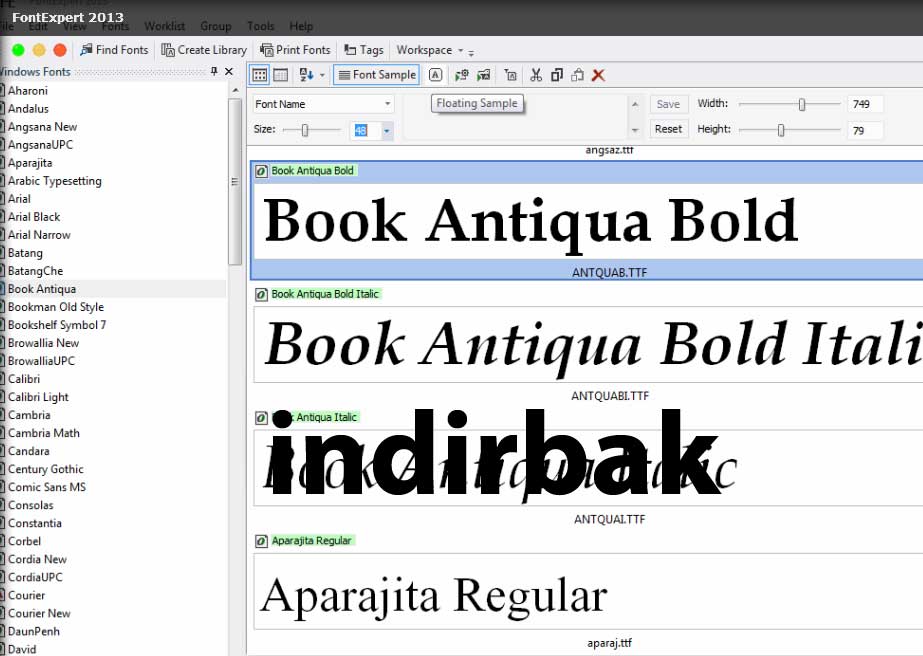Screen dimensions: 923x656
Task: Click sample text box up arrow
Action: tap(635, 104)
